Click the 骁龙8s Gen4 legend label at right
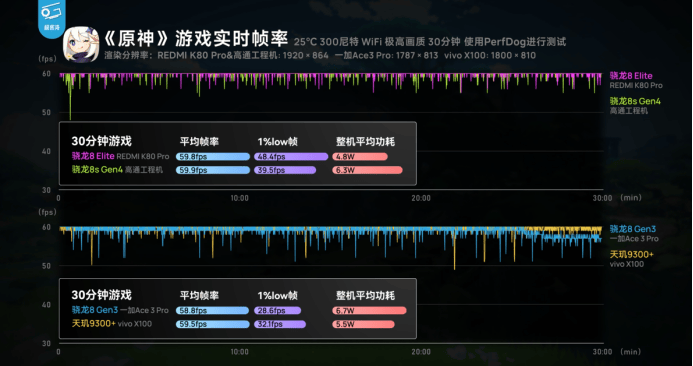 (635, 101)
